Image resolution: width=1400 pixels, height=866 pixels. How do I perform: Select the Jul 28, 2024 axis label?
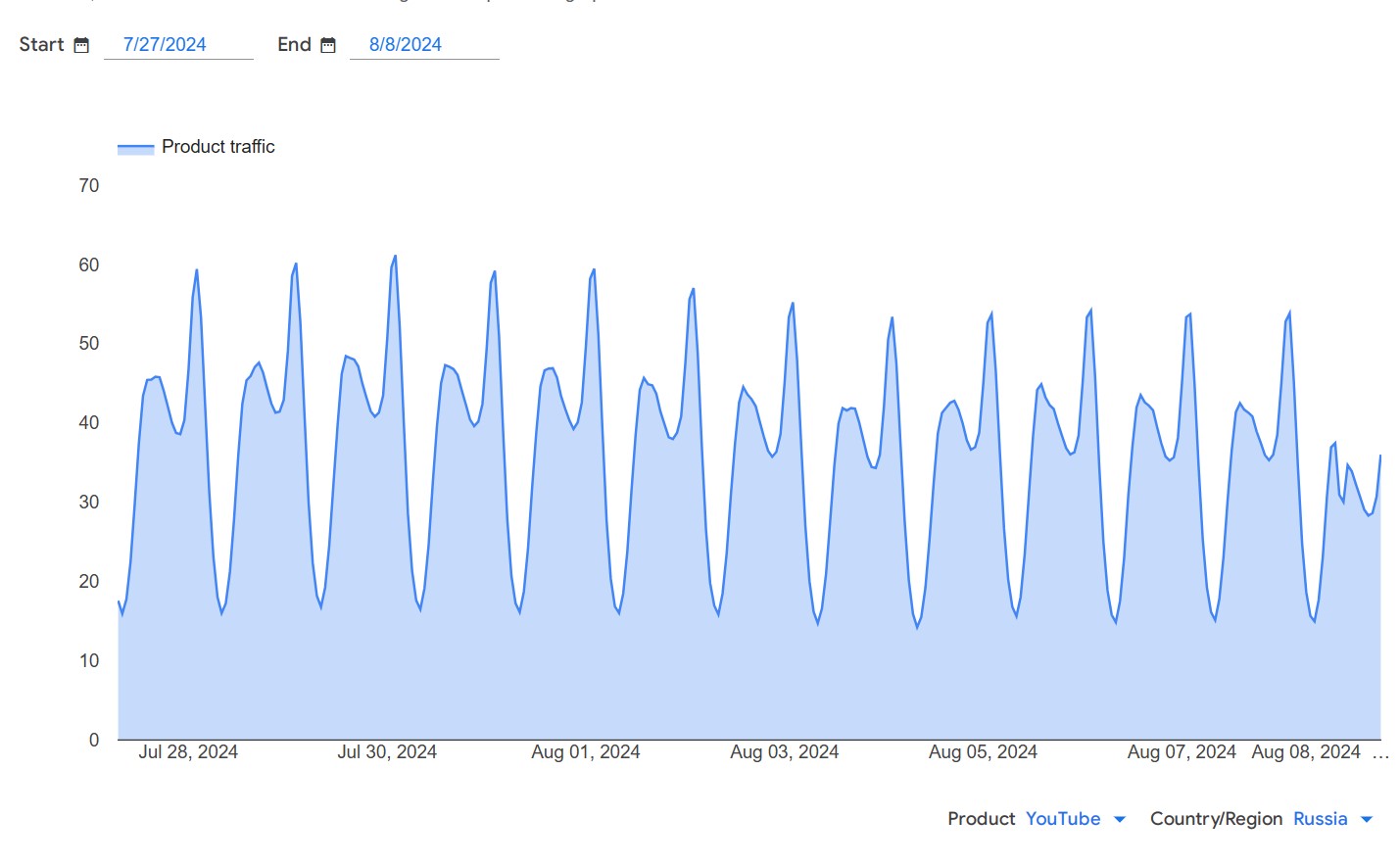188,752
